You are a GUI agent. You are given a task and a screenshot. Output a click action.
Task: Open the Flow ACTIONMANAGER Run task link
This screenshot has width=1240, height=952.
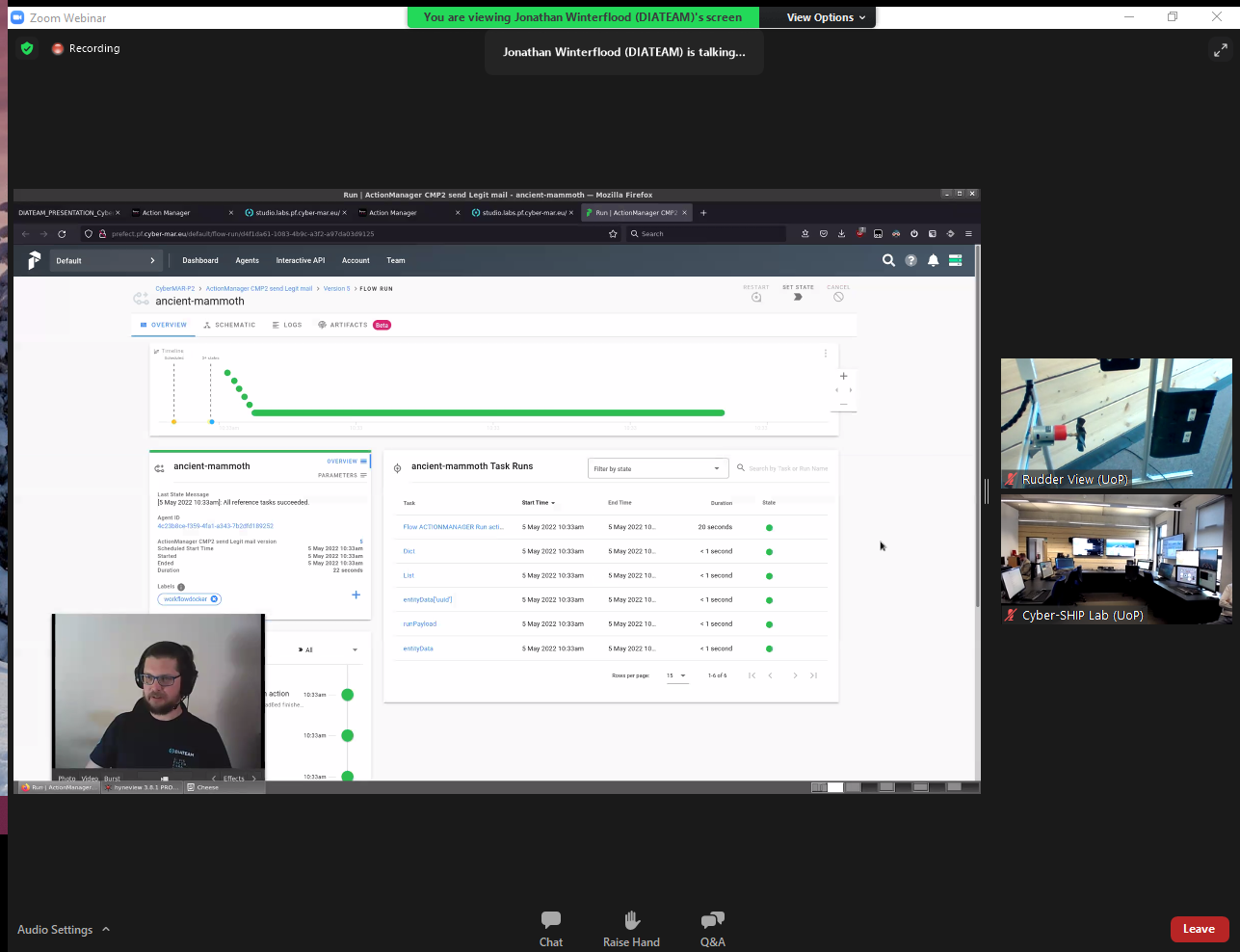[453, 527]
